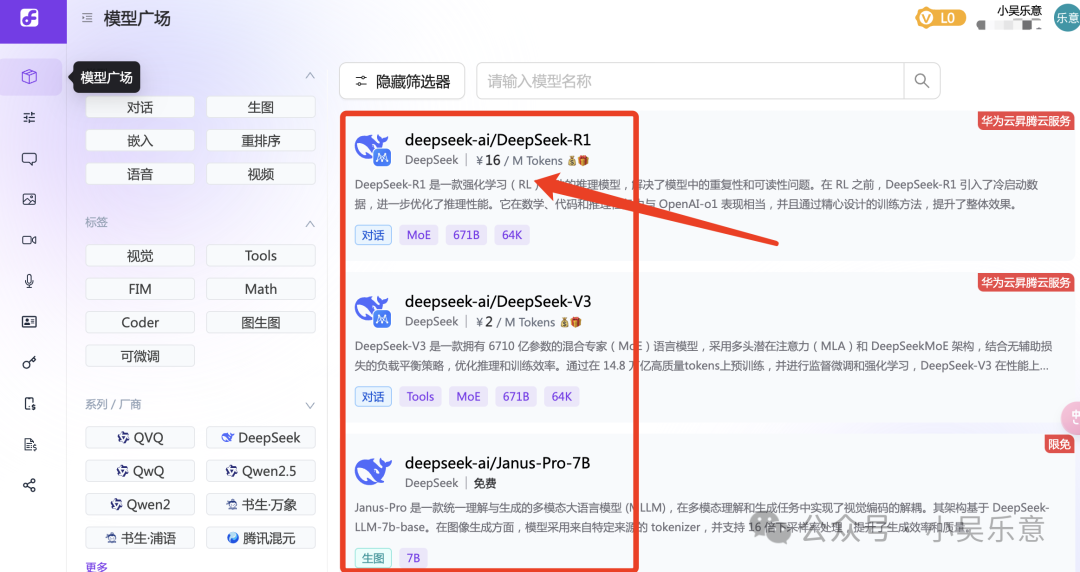Open the microphone voice sidebar icon
This screenshot has width=1080, height=572.
click(29, 280)
